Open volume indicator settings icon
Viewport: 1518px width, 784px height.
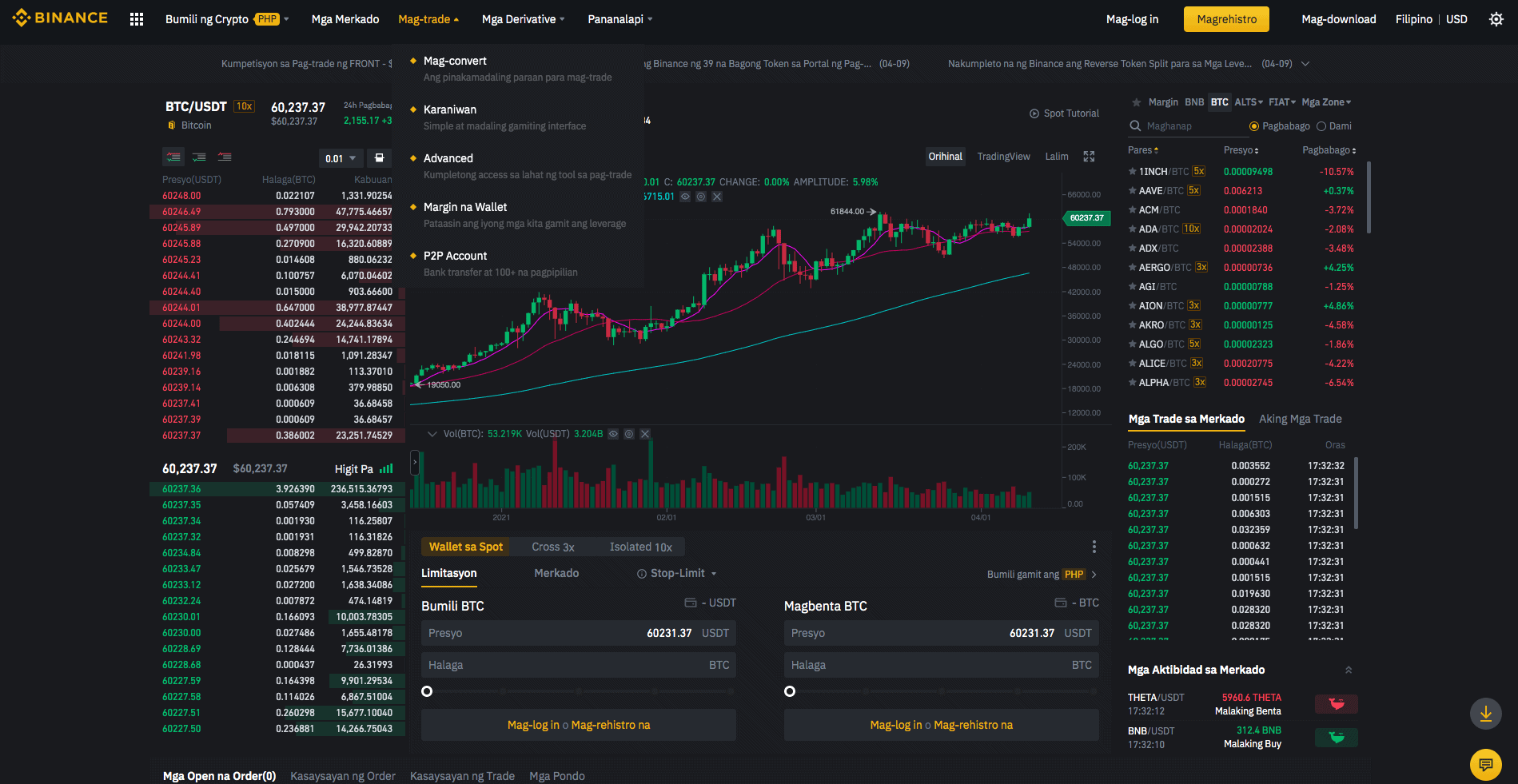tap(629, 434)
